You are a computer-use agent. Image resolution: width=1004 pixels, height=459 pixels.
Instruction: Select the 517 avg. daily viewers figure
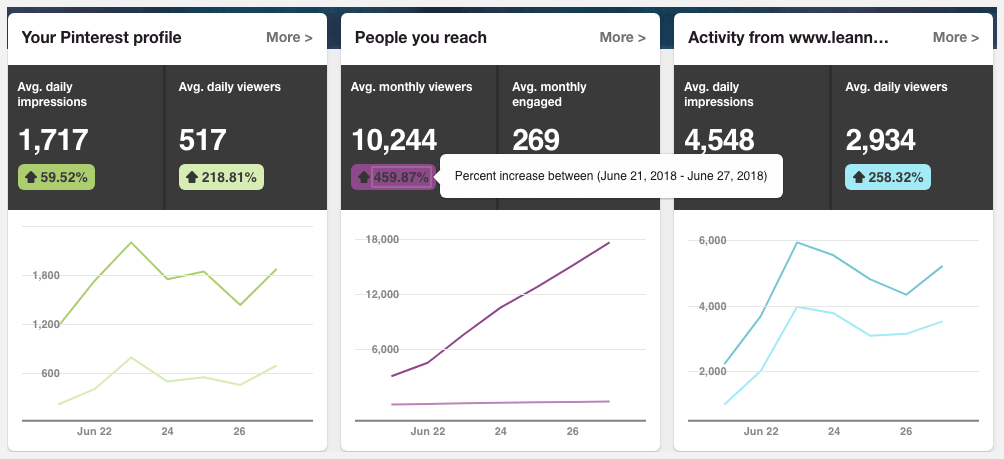[x=202, y=140]
